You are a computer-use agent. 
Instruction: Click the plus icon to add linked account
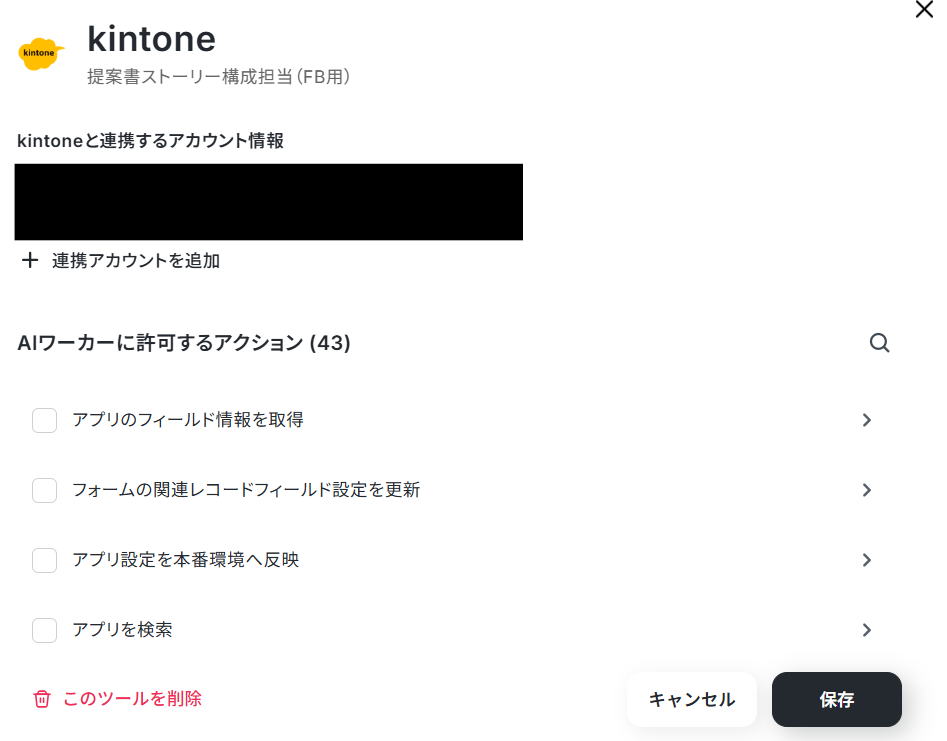coord(30,260)
